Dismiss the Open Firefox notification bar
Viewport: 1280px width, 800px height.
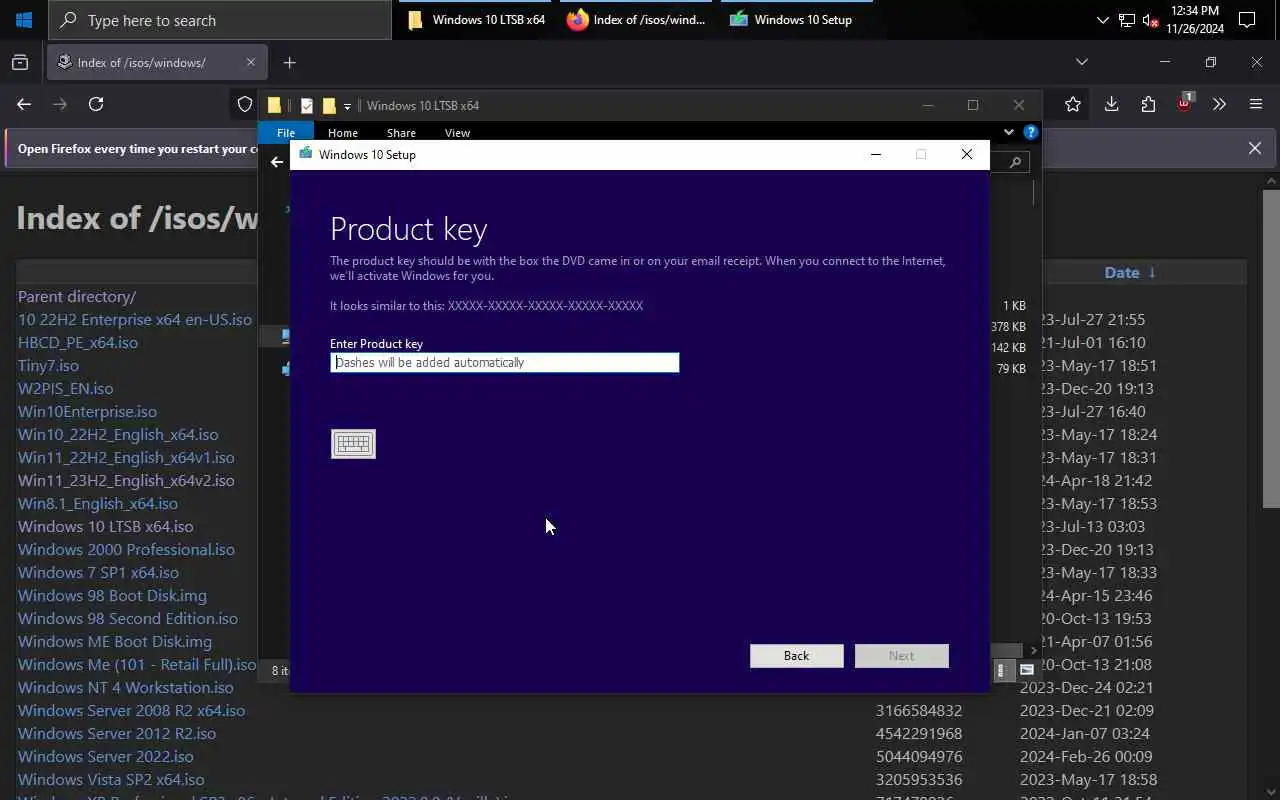coord(1255,148)
